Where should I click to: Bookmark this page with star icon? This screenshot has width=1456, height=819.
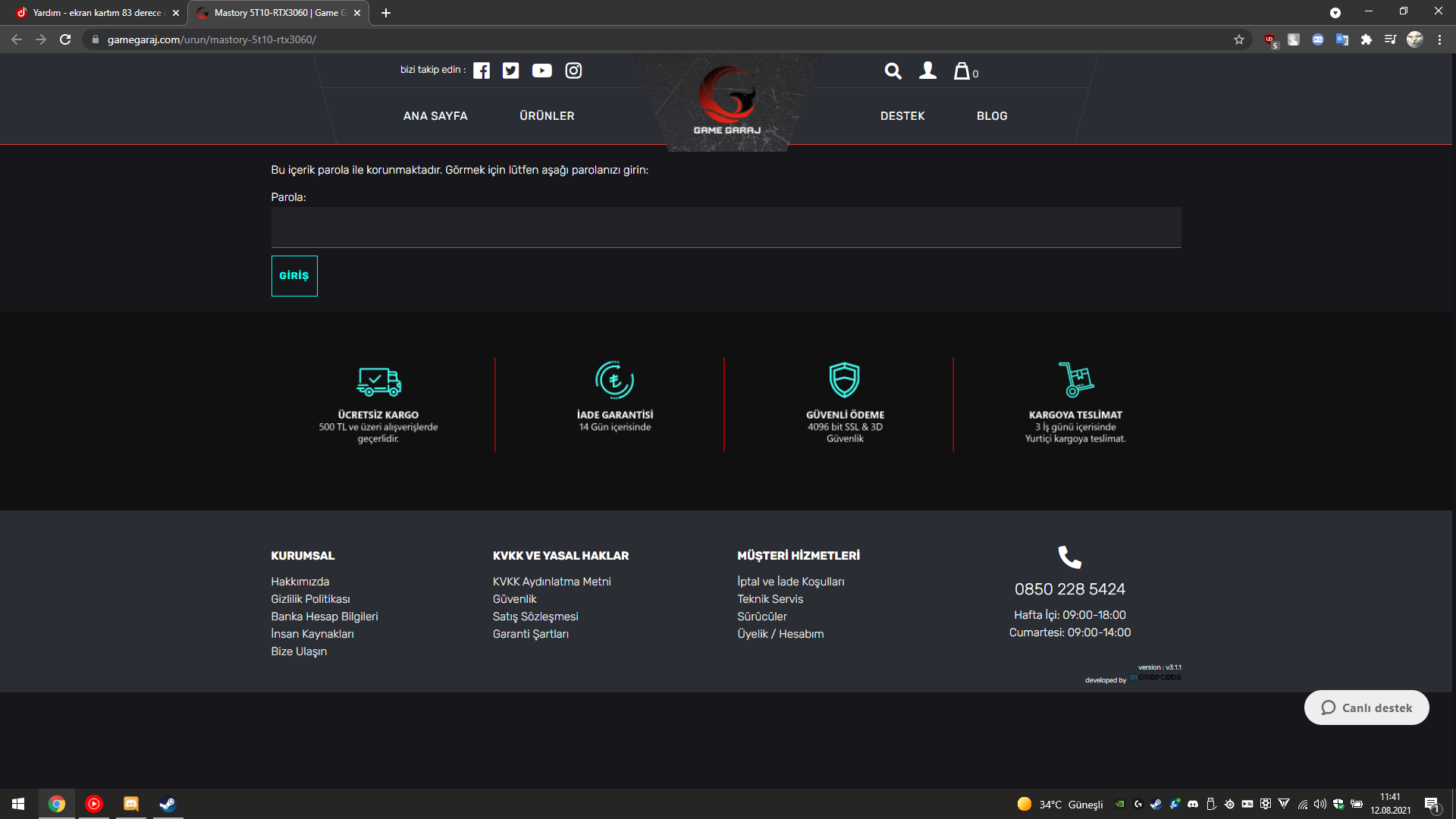tap(1239, 39)
